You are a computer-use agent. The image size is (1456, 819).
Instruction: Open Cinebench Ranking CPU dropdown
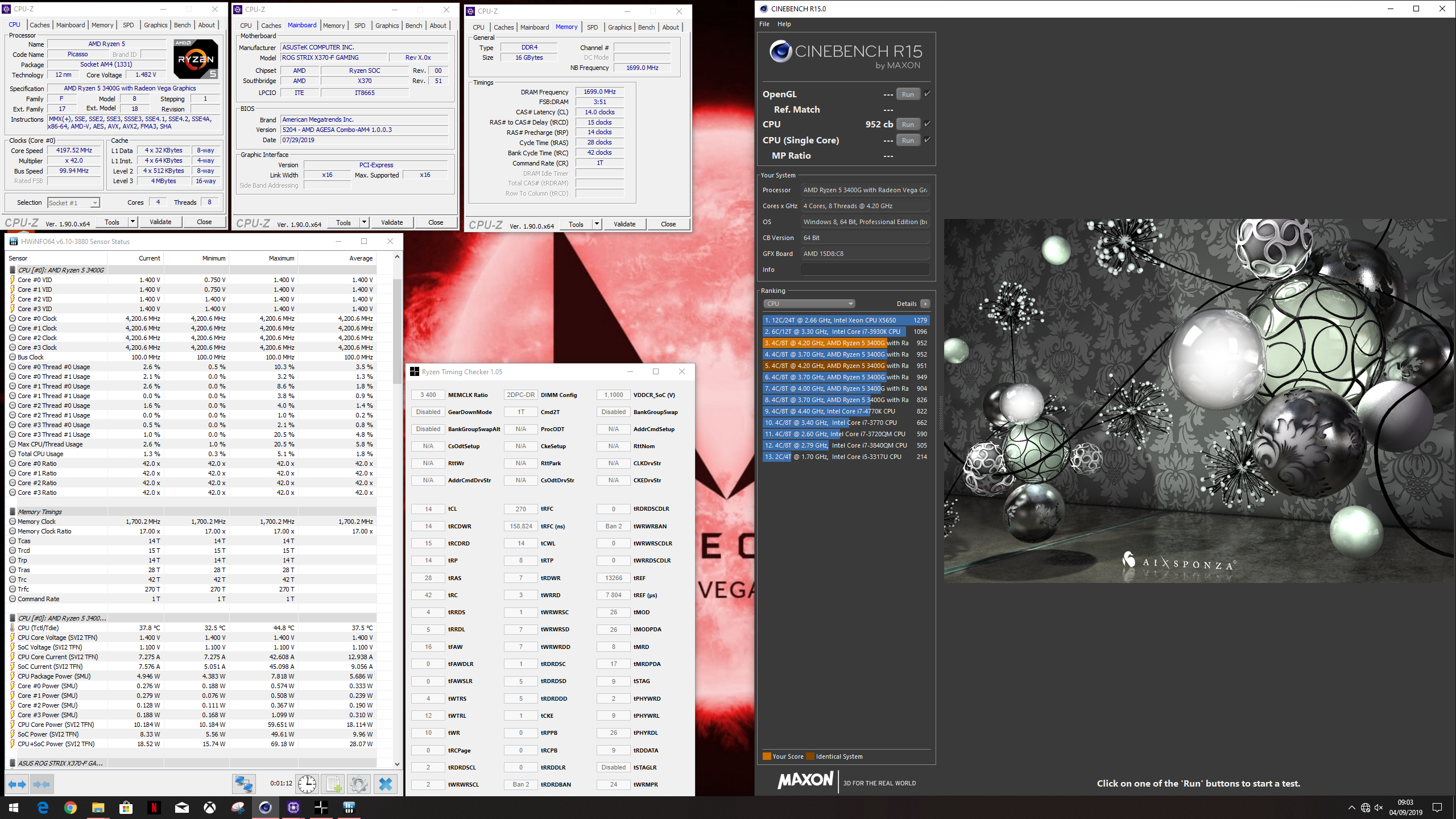809,304
